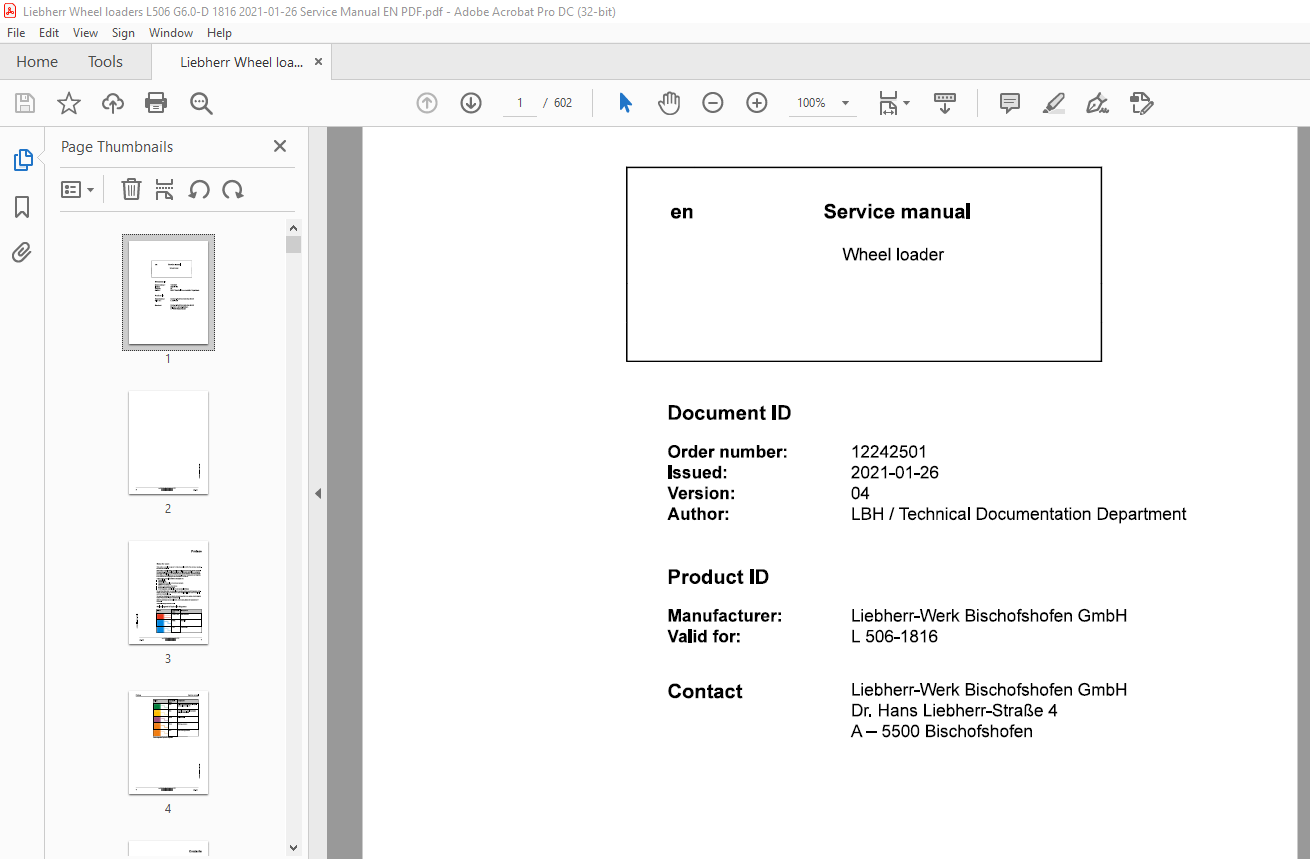Activate the hand pan tool
The height and width of the screenshot is (859, 1310).
click(669, 103)
